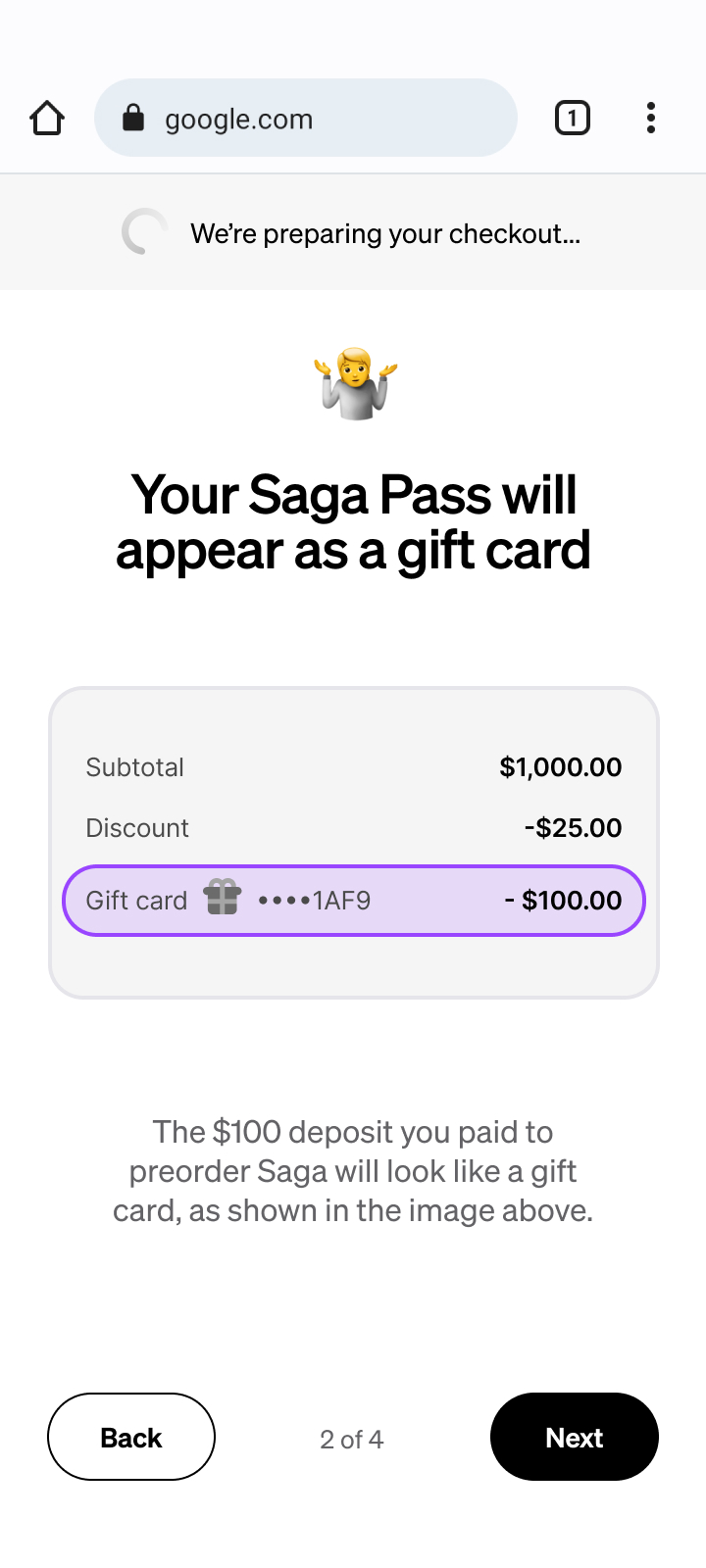Go to the next step with Next

575,1437
